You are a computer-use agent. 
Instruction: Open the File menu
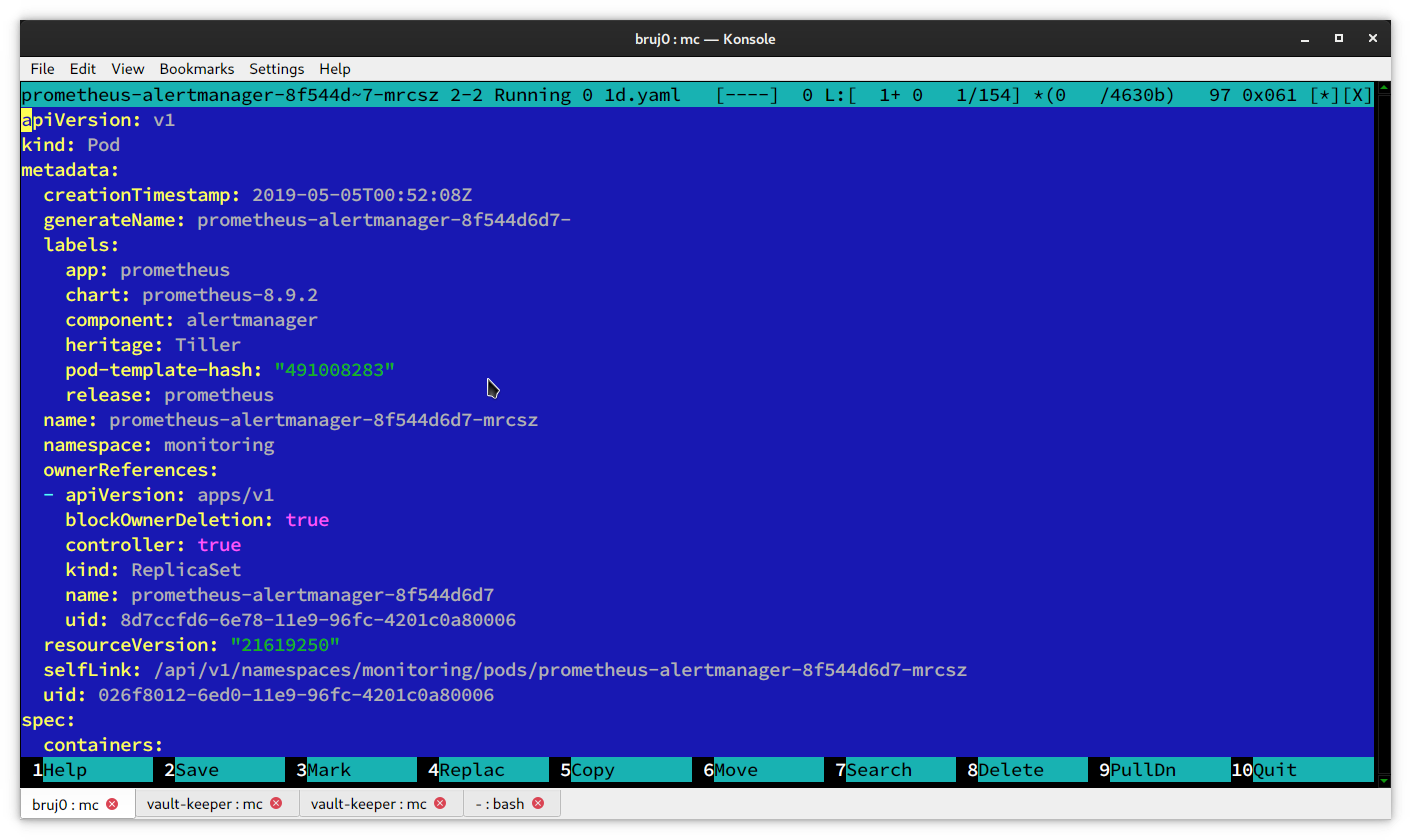point(42,69)
